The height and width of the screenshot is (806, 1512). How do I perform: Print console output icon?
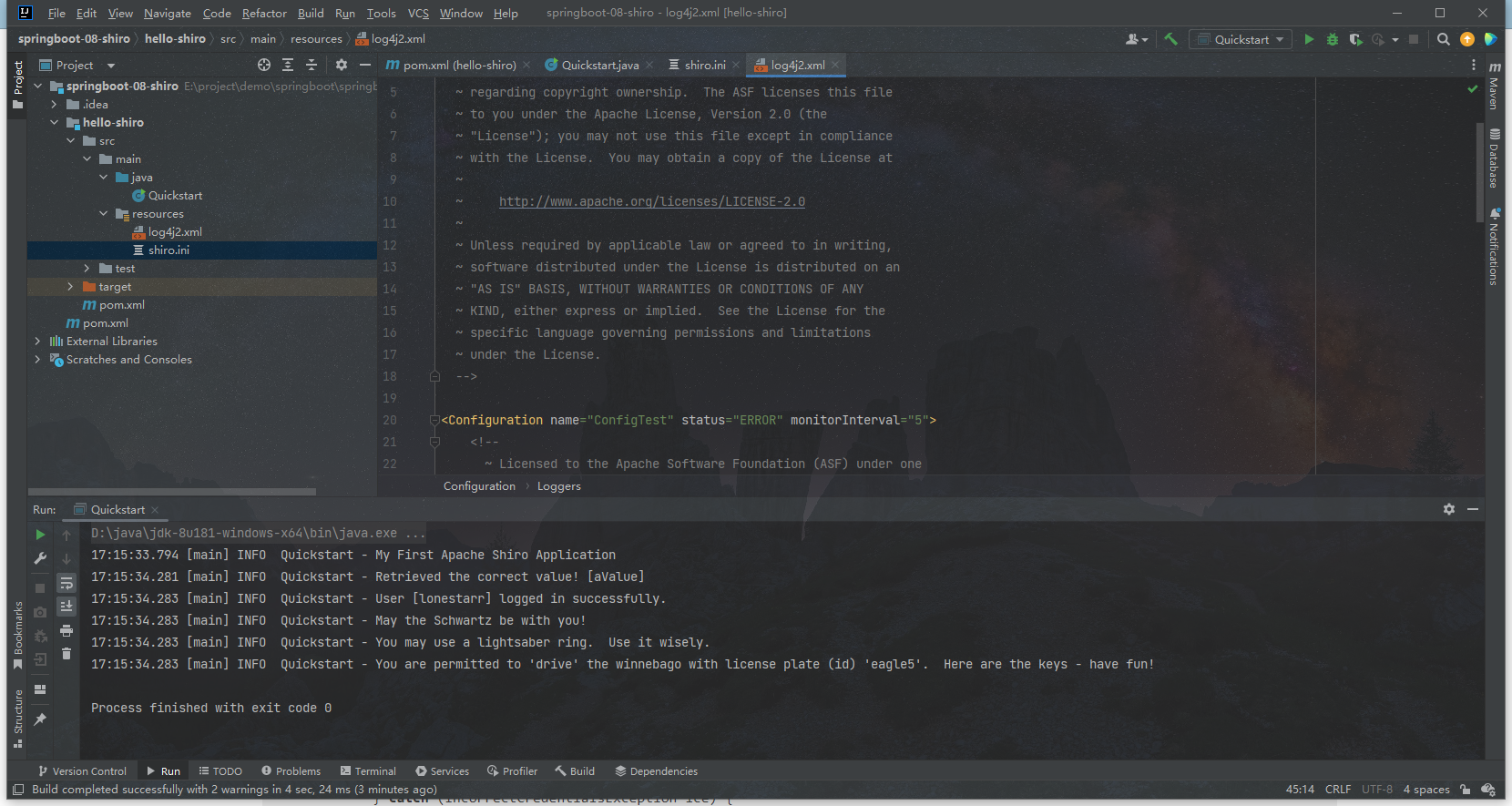coord(66,630)
